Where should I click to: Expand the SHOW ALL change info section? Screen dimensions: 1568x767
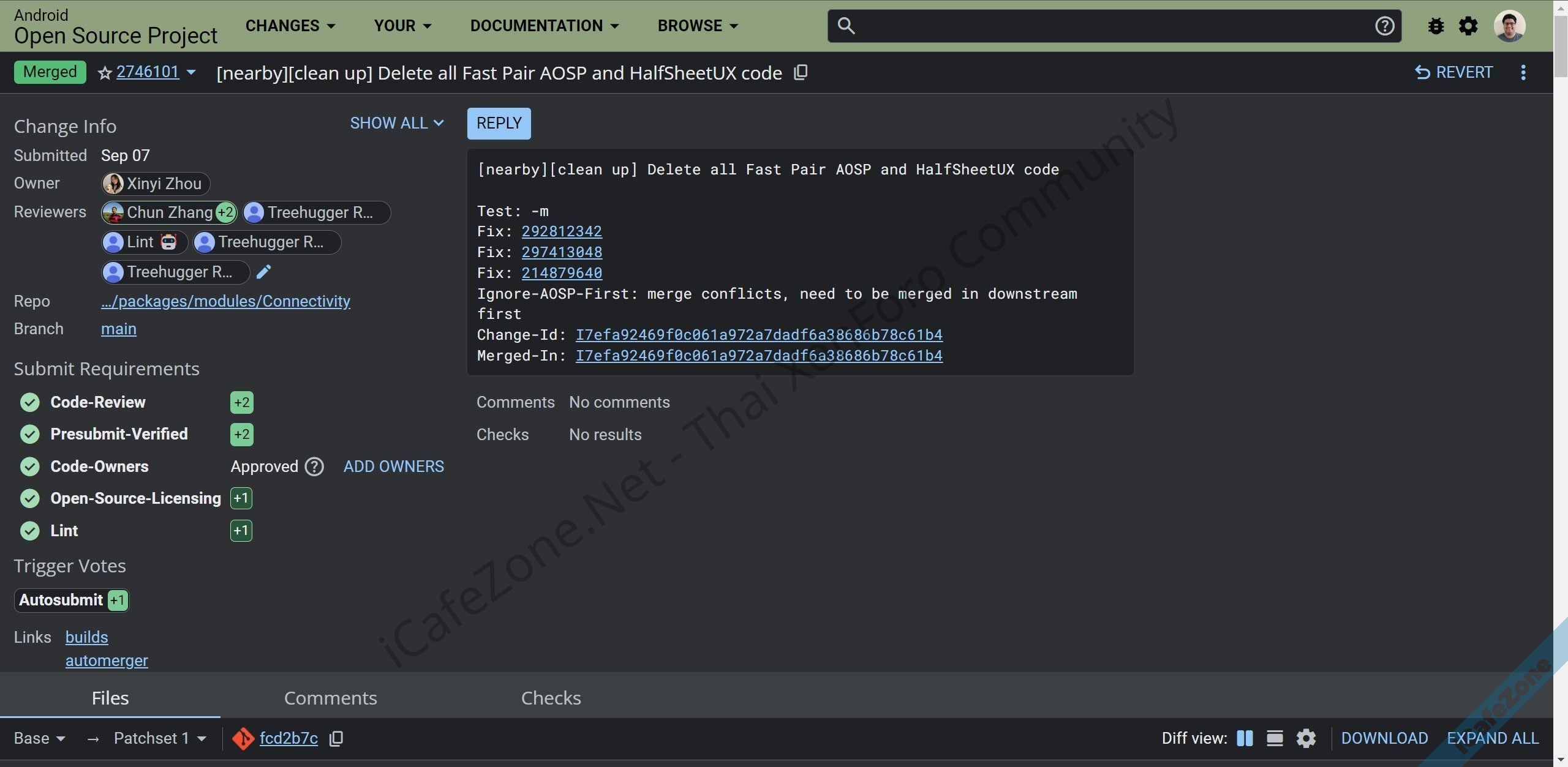(397, 123)
